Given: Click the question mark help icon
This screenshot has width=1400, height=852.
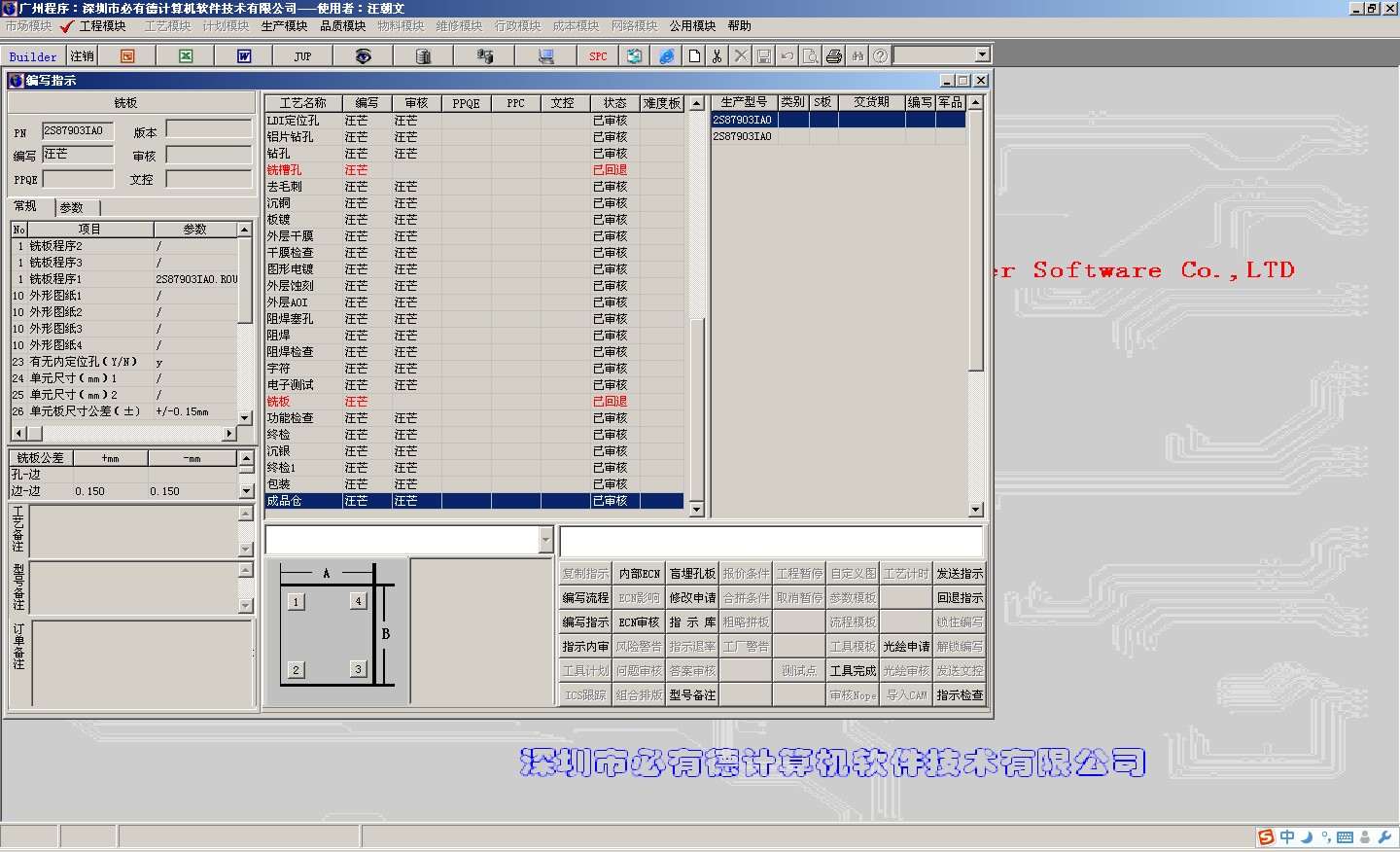Looking at the screenshot, I should pyautogui.click(x=880, y=56).
